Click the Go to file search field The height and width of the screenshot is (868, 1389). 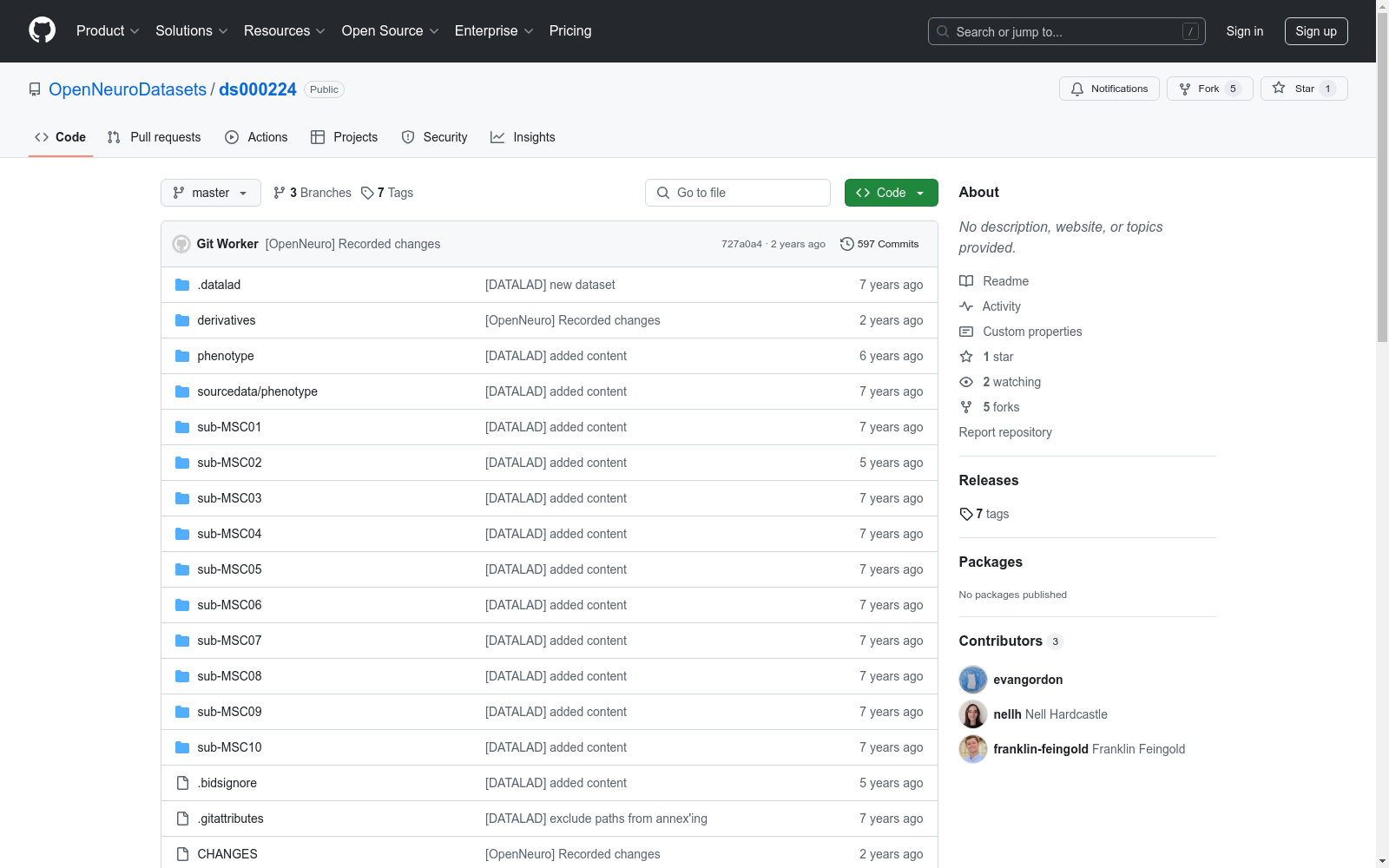tap(738, 193)
